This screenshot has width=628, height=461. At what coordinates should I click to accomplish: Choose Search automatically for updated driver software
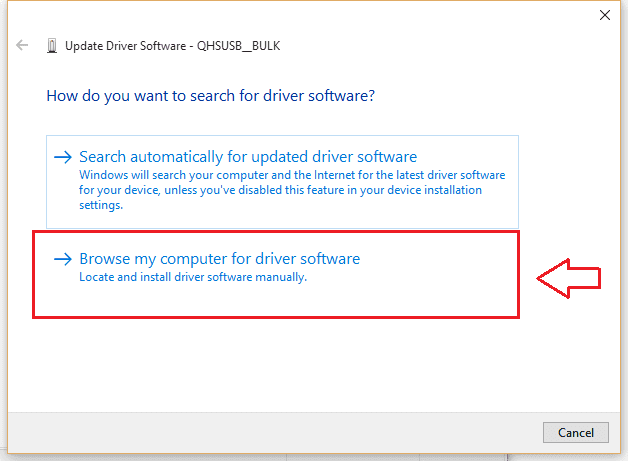point(282,182)
